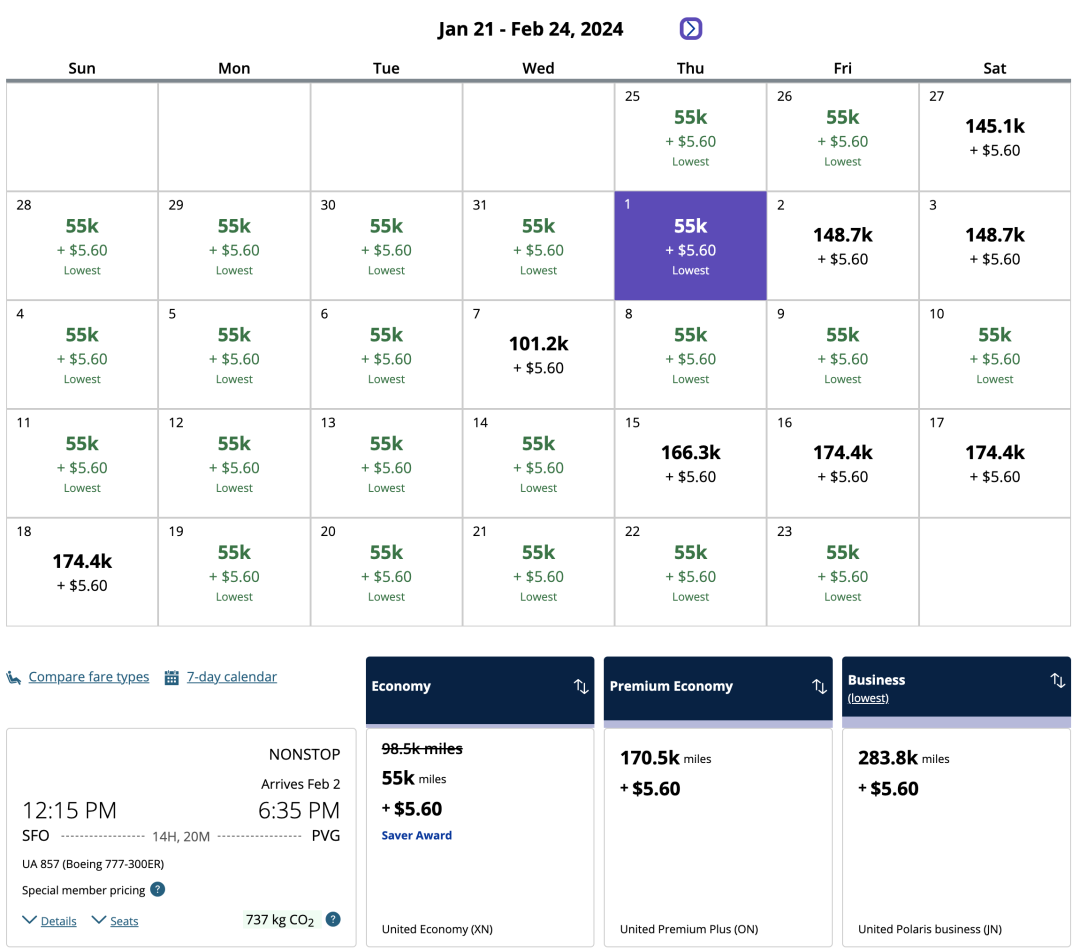1080x952 pixels.
Task: Click the Premium Economy sort arrows icon
Action: 819,686
